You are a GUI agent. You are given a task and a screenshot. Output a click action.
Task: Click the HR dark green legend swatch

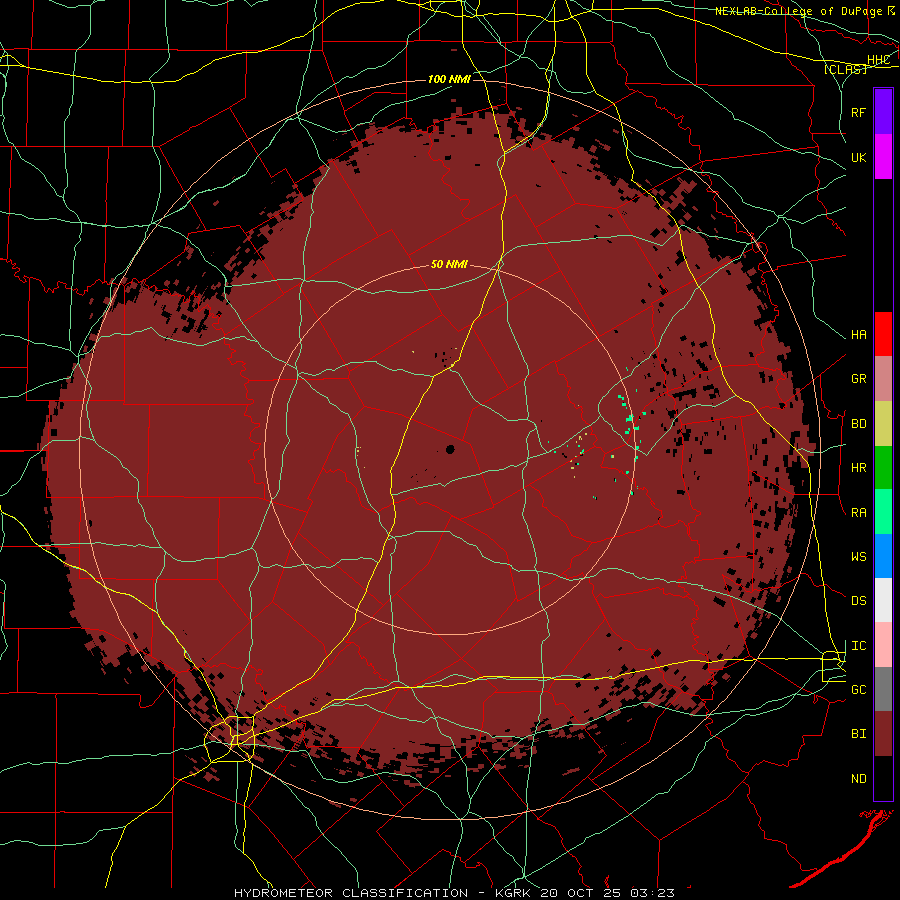click(883, 468)
